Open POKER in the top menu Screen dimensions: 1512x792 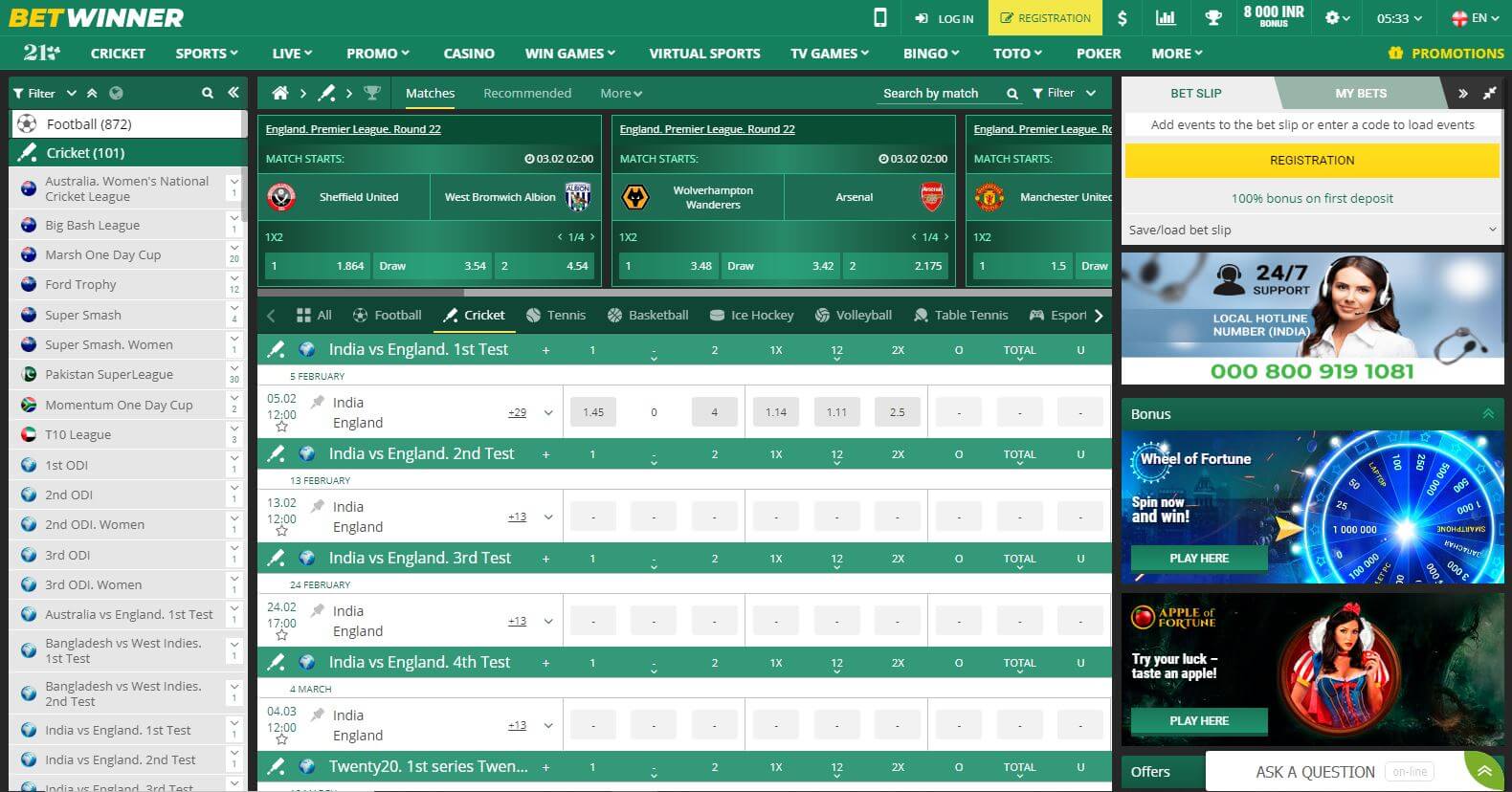click(x=1099, y=54)
